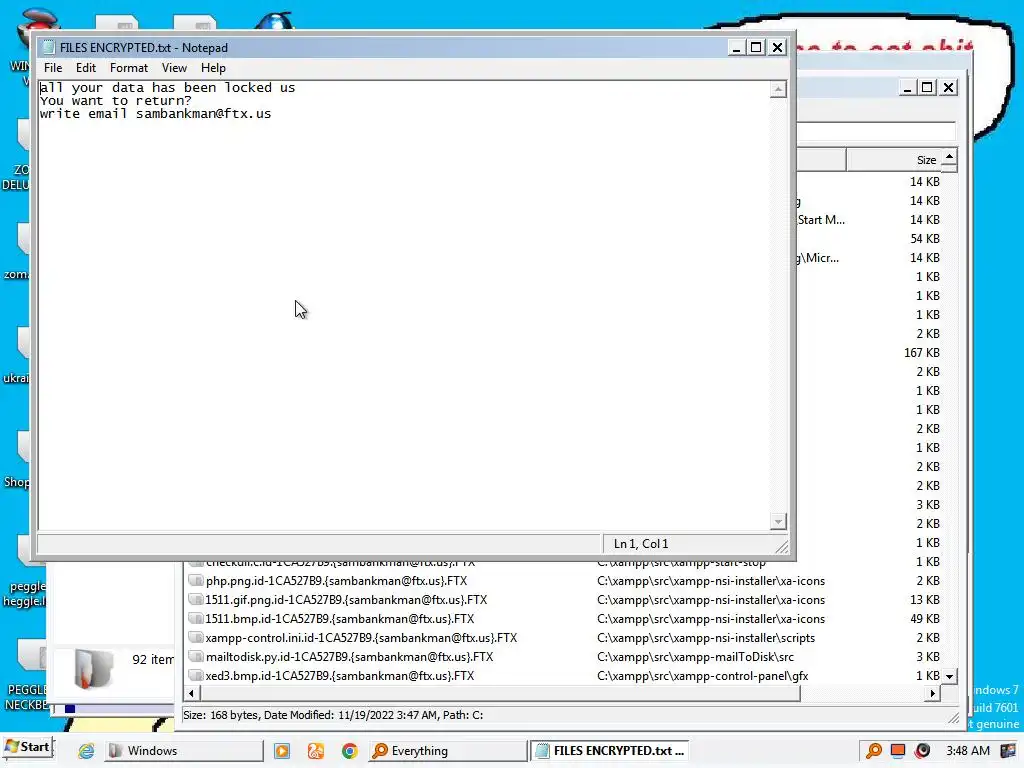
Task: Open the Format menu in Notepad
Action: pyautogui.click(x=129, y=68)
